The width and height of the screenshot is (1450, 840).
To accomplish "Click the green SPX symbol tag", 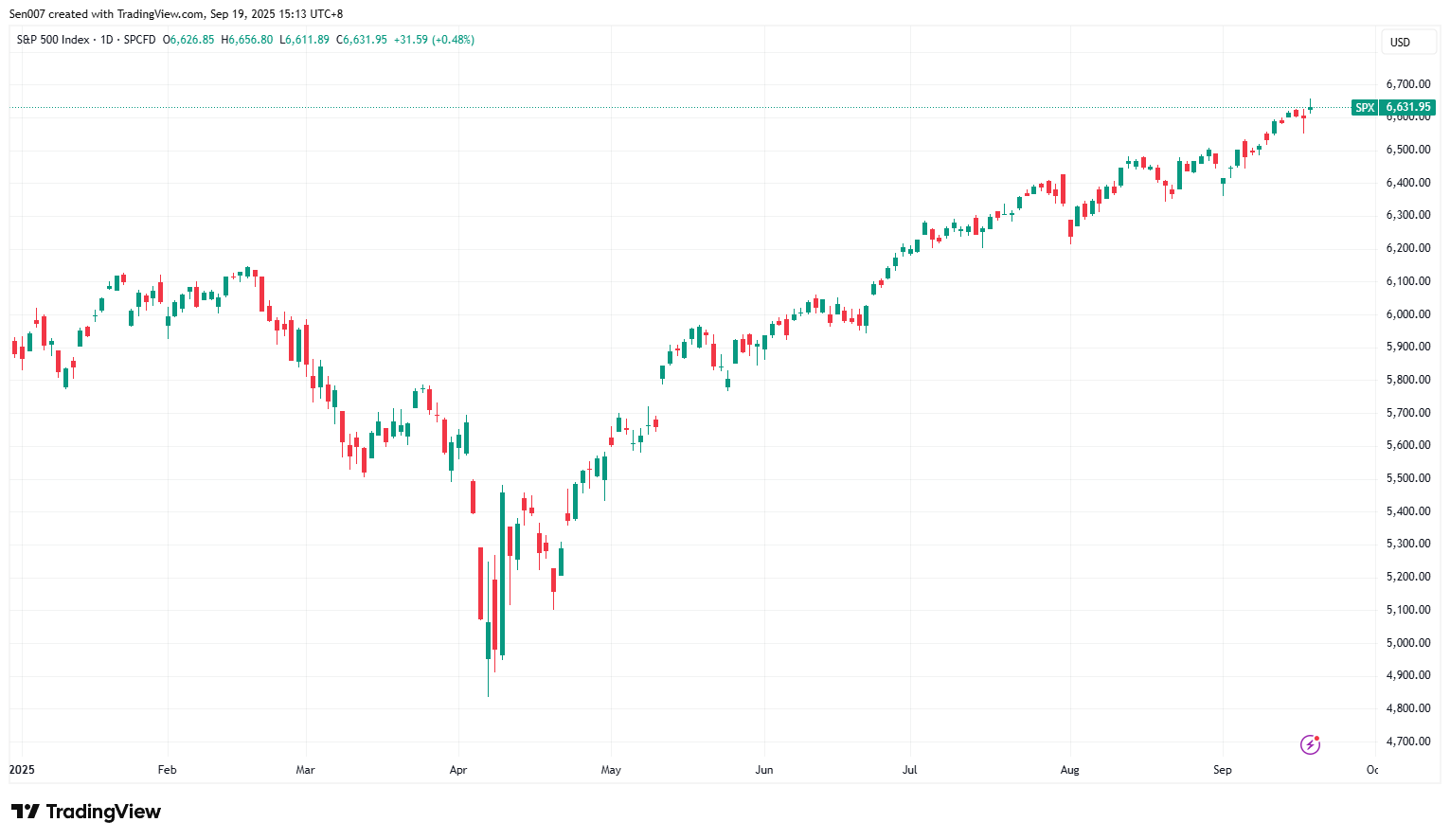I will pos(1365,107).
